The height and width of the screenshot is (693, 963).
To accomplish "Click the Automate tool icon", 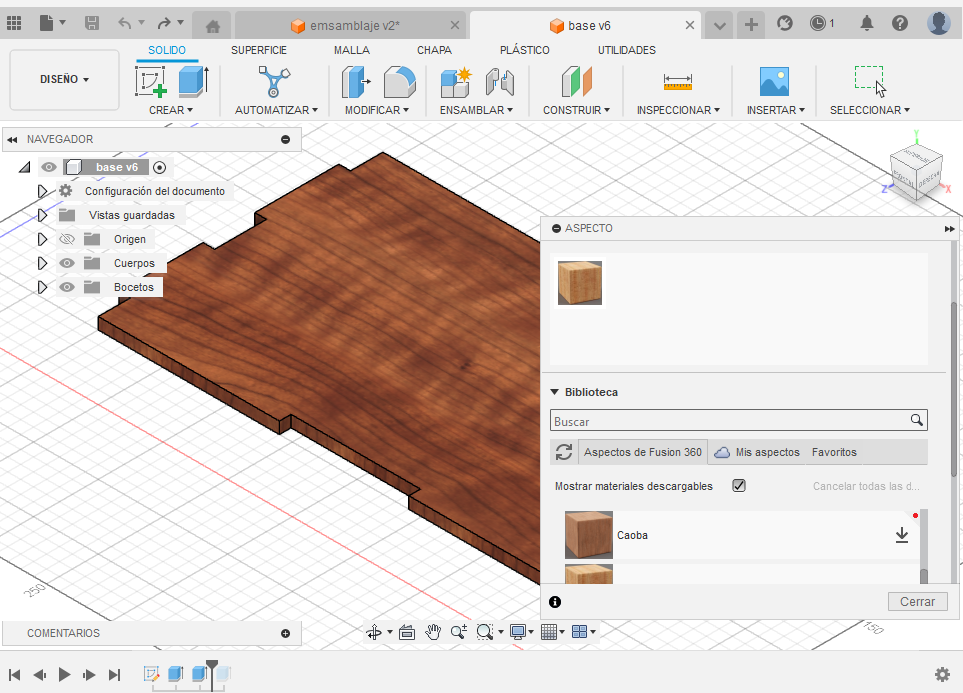I will pyautogui.click(x=275, y=82).
